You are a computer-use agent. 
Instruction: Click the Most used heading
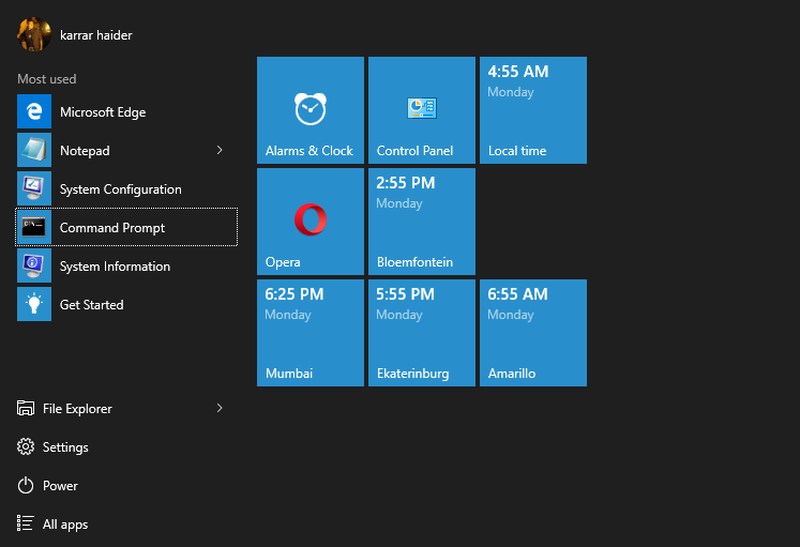click(x=47, y=79)
